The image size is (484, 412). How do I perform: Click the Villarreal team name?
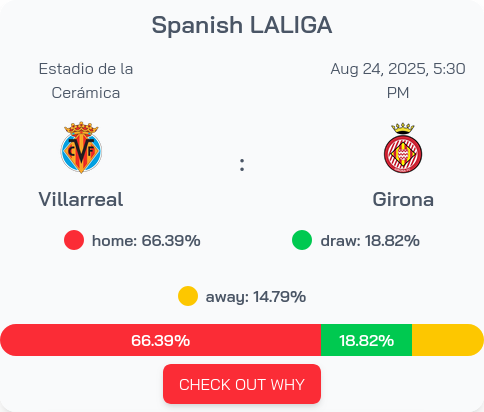(81, 199)
